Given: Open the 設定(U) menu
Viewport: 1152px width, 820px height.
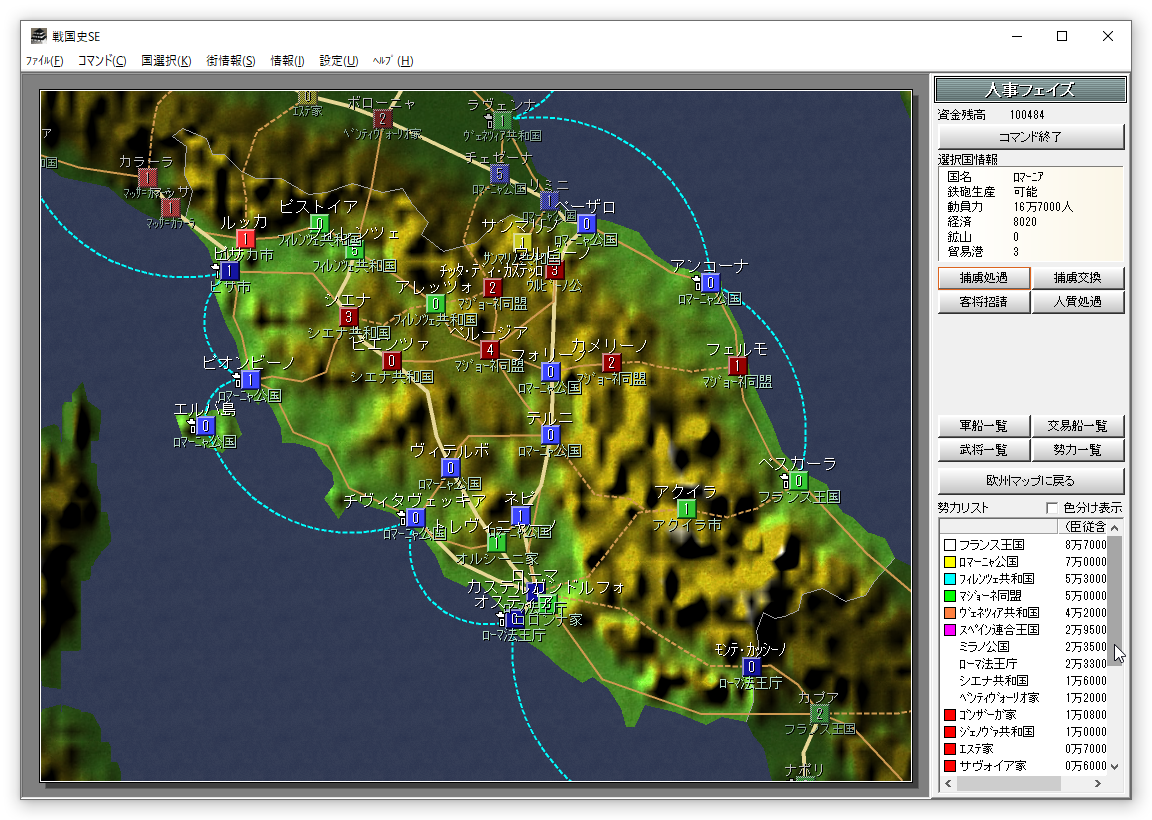Looking at the screenshot, I should [339, 61].
